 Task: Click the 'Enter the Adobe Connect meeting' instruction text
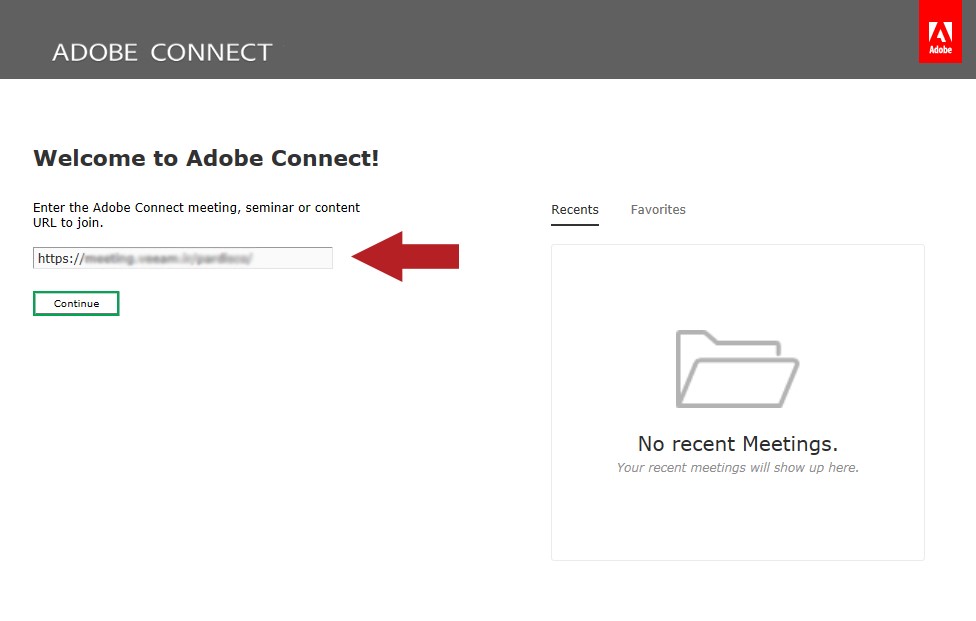click(x=197, y=215)
